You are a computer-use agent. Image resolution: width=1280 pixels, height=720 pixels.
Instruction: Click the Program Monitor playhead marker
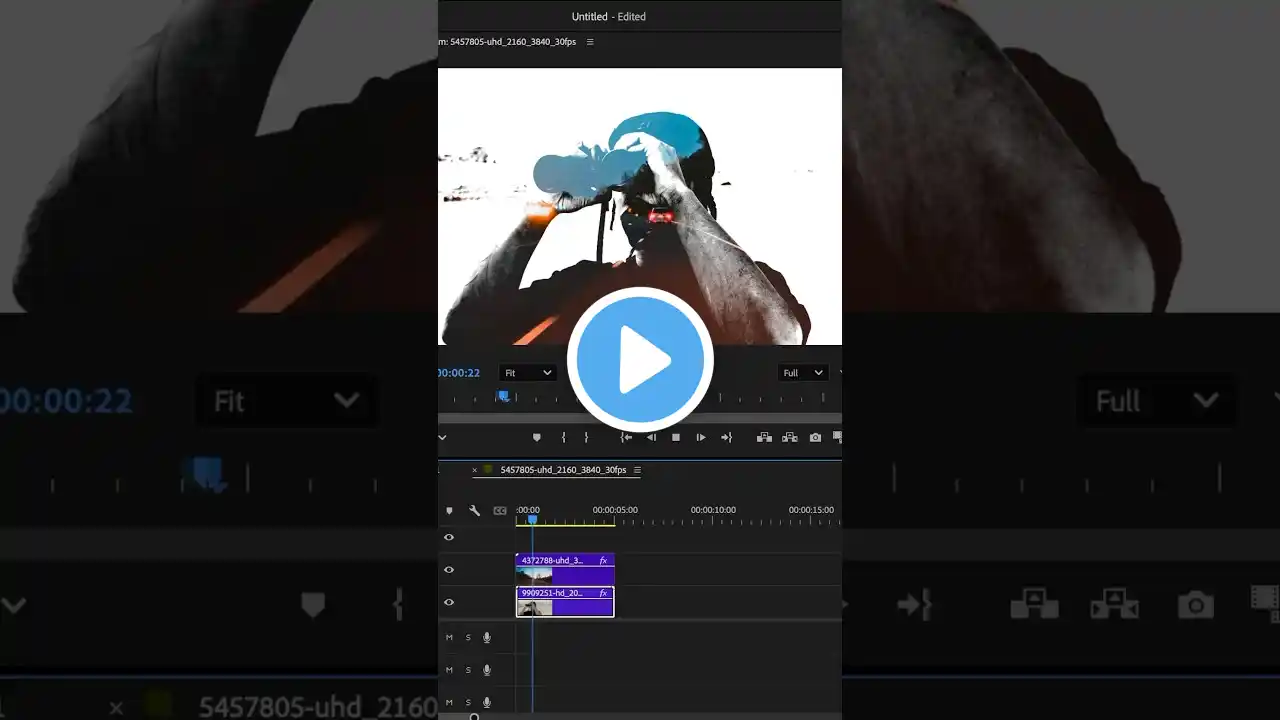coord(504,397)
